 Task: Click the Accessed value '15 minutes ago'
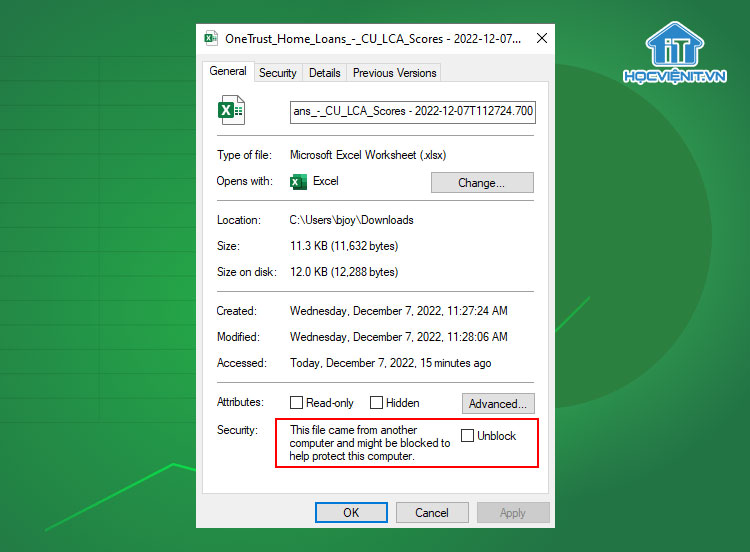point(390,363)
